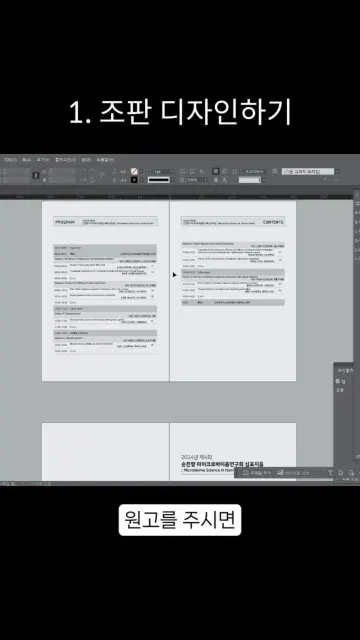Click the bold symposium title line on the lower page
Screen dimensions: 360x640
click(x=222, y=464)
